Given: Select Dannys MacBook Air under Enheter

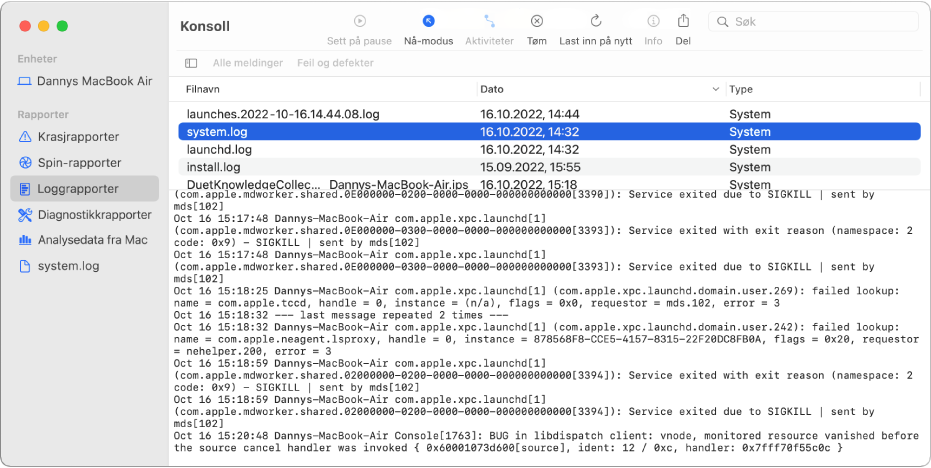Looking at the screenshot, I should coord(85,81).
